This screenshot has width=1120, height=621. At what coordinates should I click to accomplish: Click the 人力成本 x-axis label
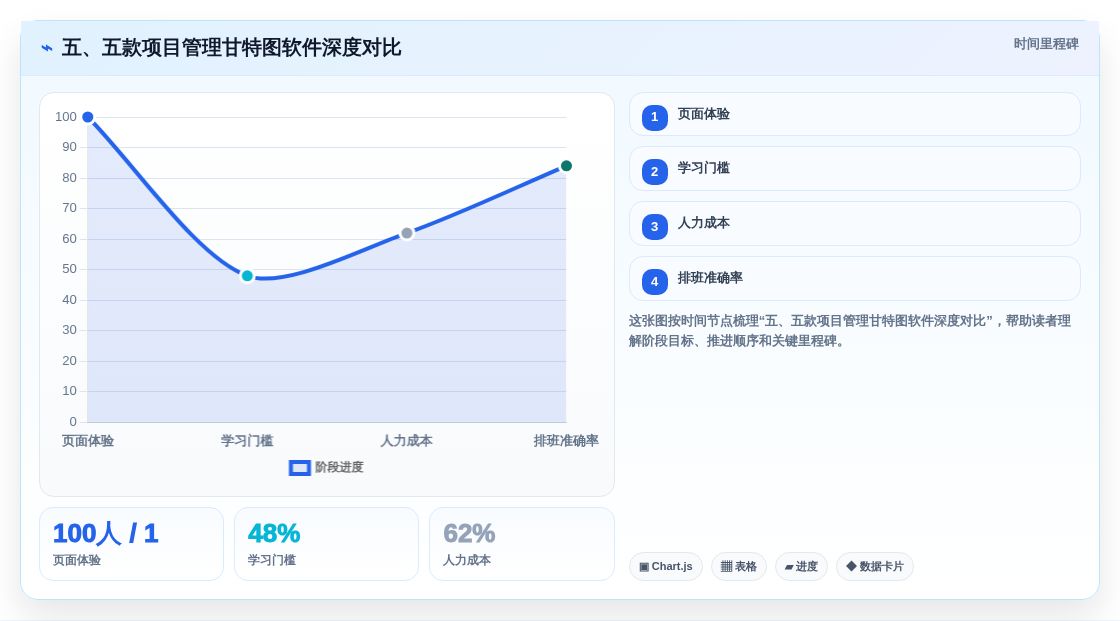pos(406,441)
